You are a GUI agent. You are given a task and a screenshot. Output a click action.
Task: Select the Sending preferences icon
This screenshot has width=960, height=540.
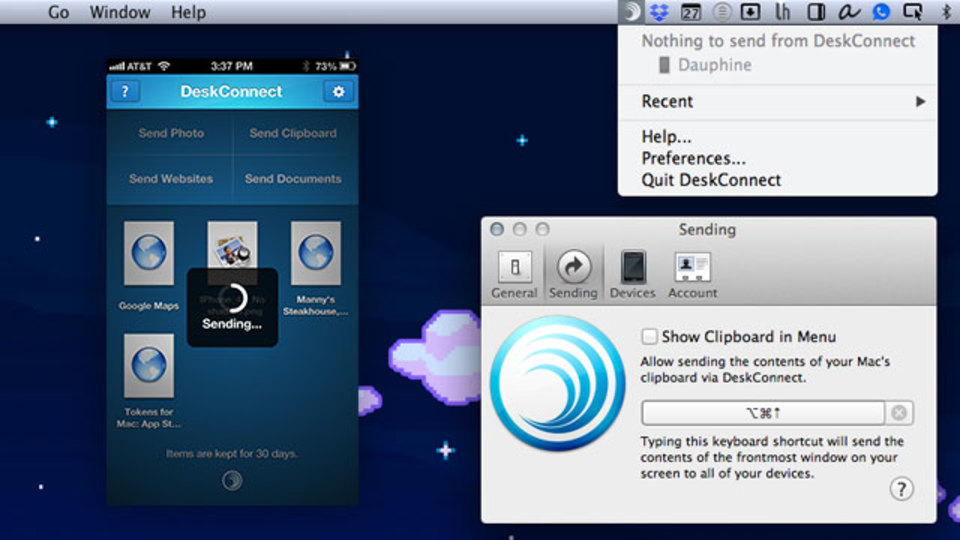coord(573,275)
